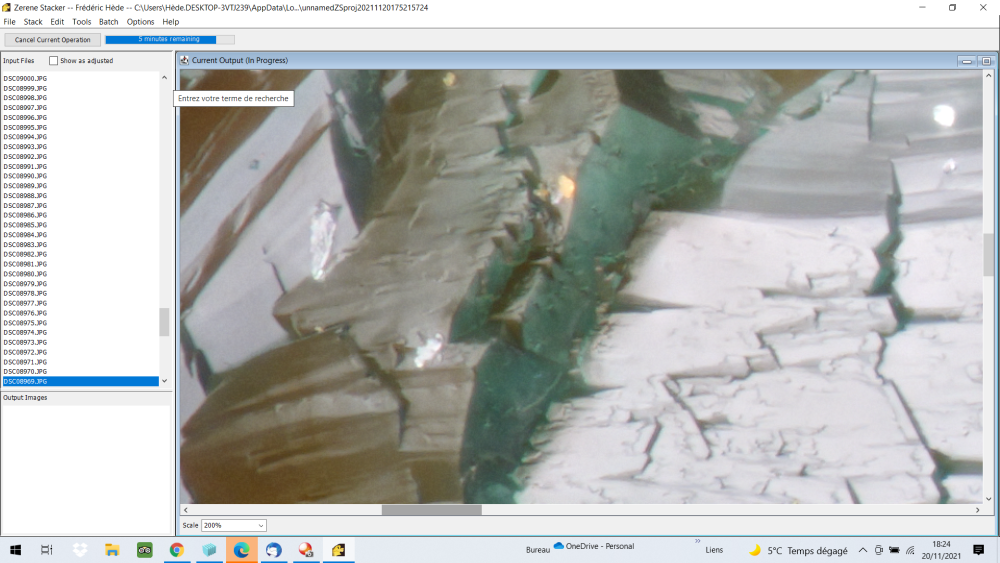The width and height of the screenshot is (1000, 563).
Task: Expand hidden system tray icons
Action: (863, 550)
